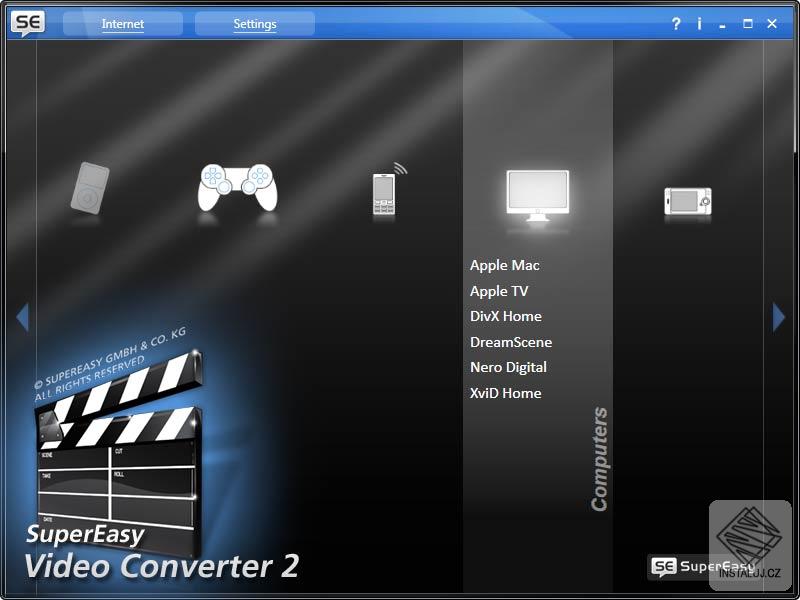Select the Computers monitor icon
Image resolution: width=800 pixels, height=600 pixels.
(x=537, y=195)
